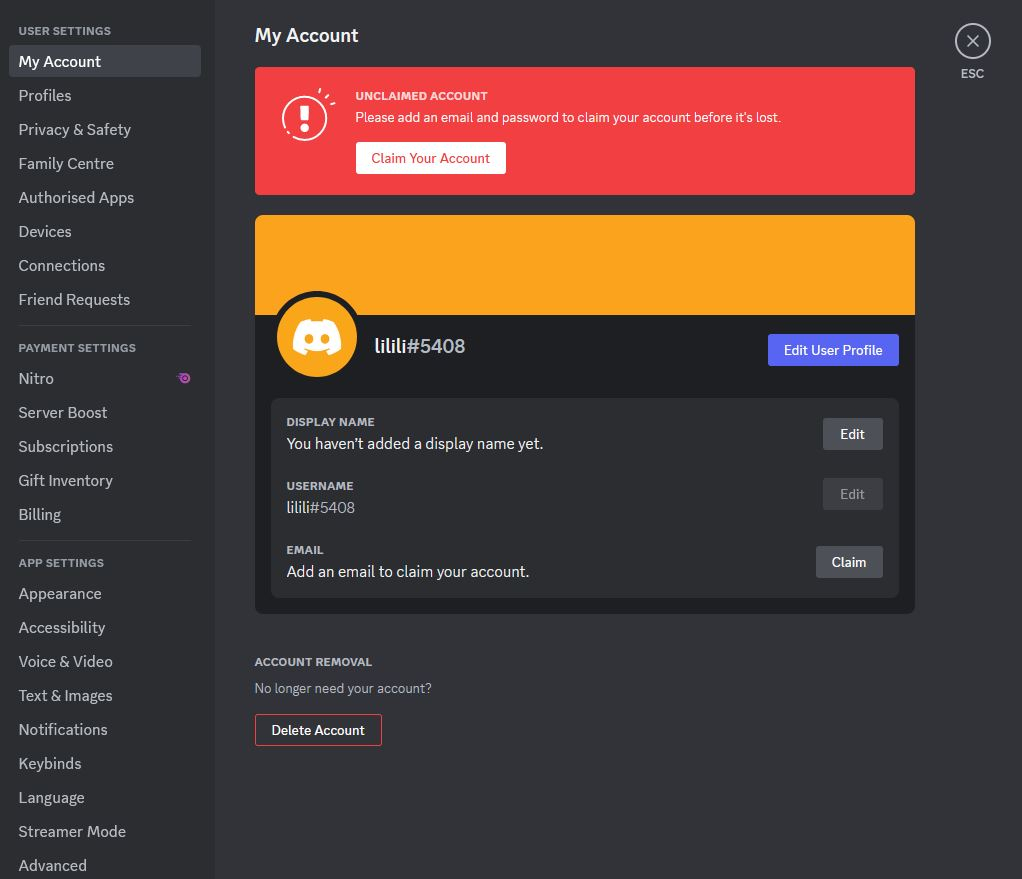Click 'You haven't added a display name yet.'
The image size is (1022, 879).
point(415,444)
